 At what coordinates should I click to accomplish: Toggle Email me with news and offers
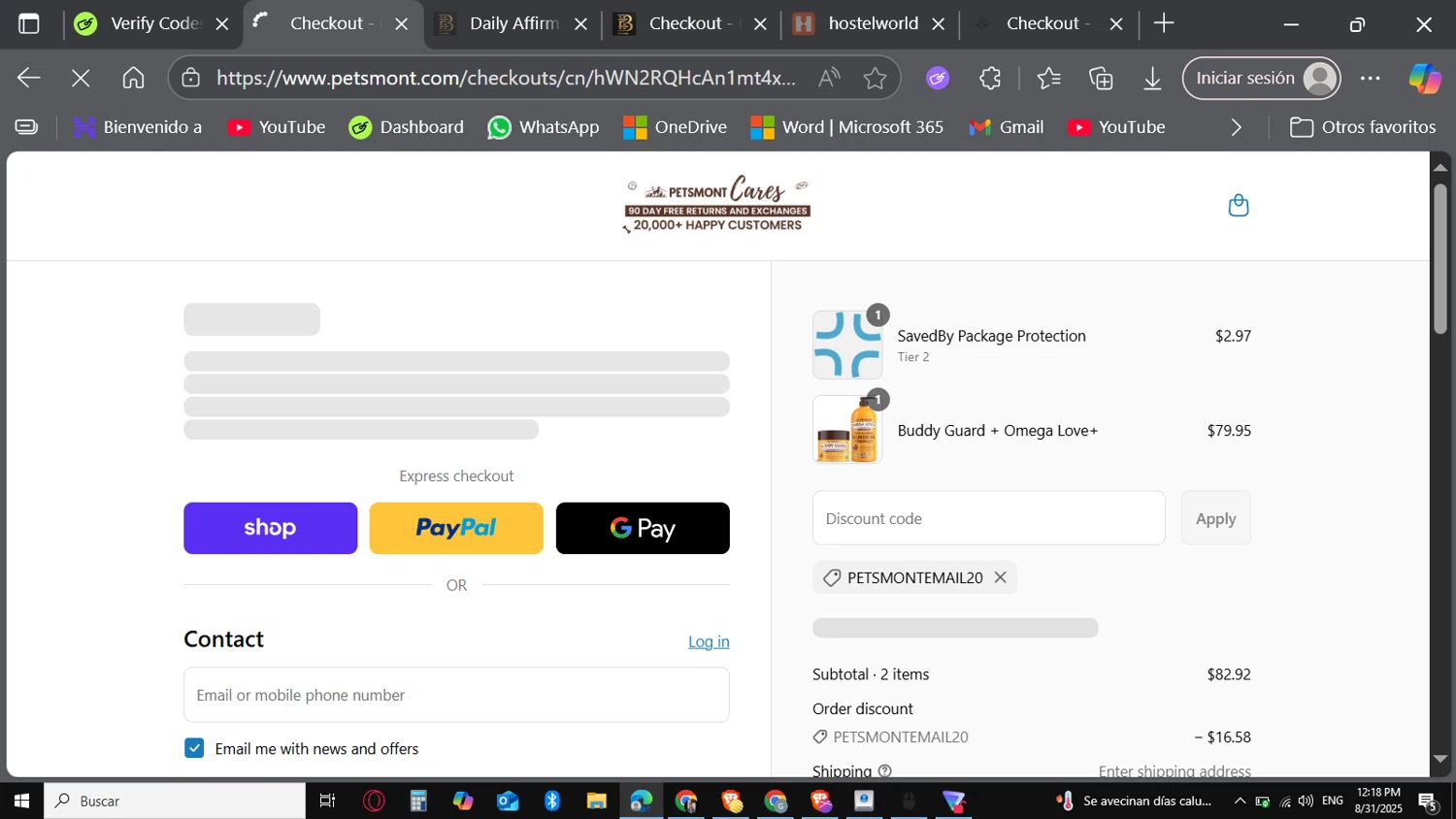[x=194, y=748]
